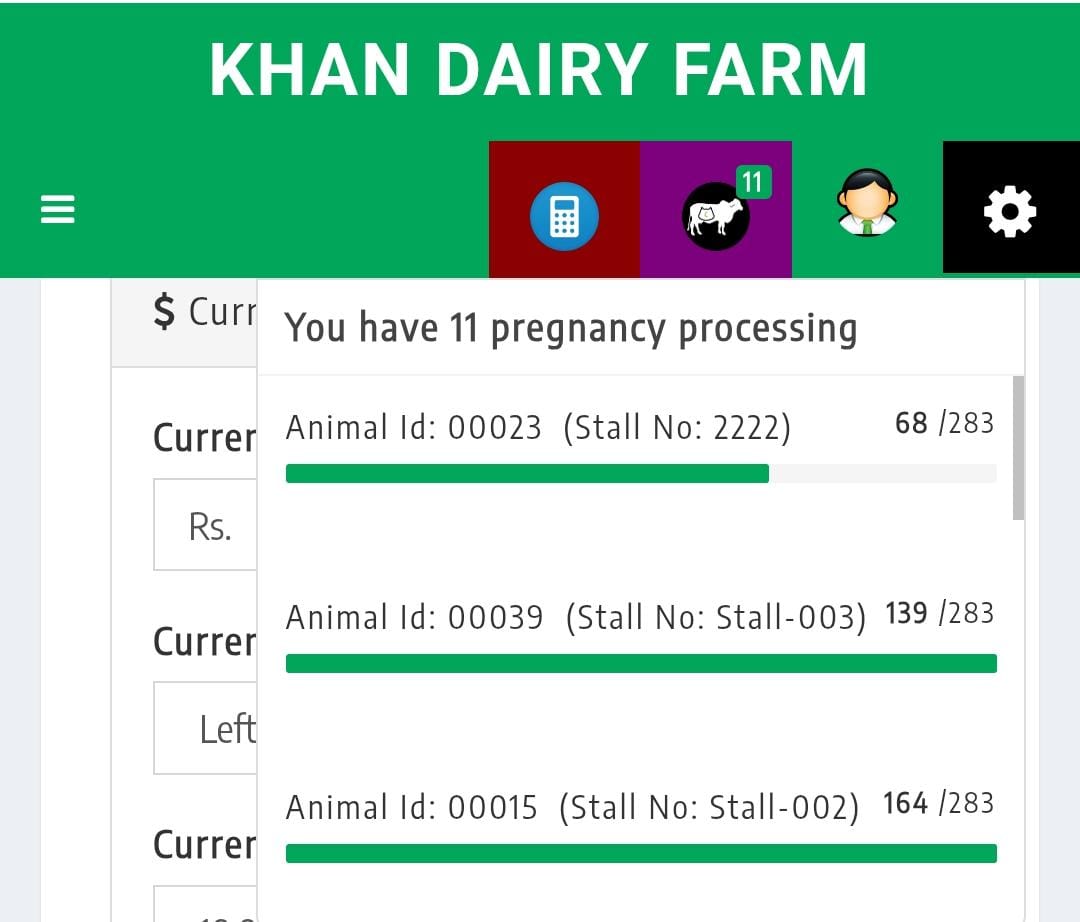The height and width of the screenshot is (922, 1080).
Task: Click progress bar for Stall-003 animal
Action: [641, 664]
